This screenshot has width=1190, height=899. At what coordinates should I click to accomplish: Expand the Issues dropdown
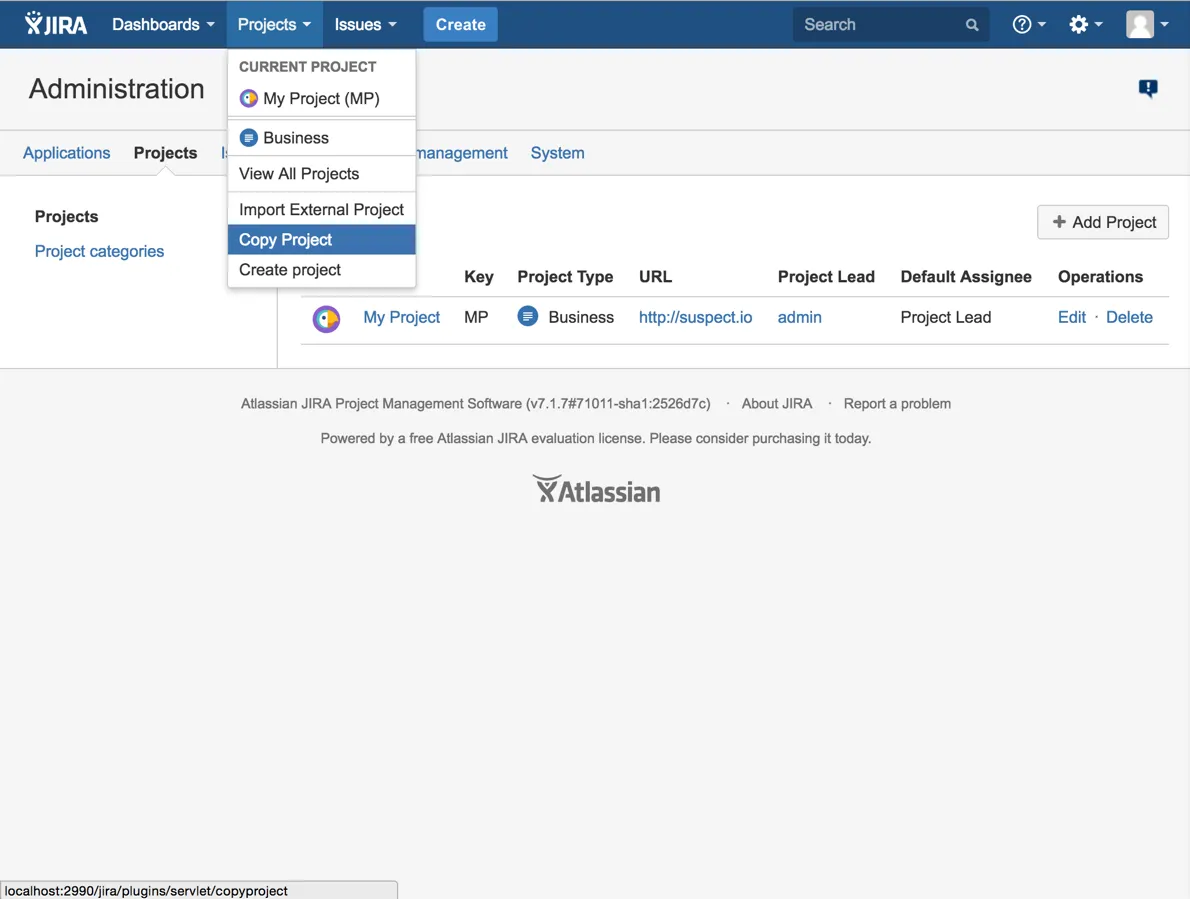click(365, 24)
